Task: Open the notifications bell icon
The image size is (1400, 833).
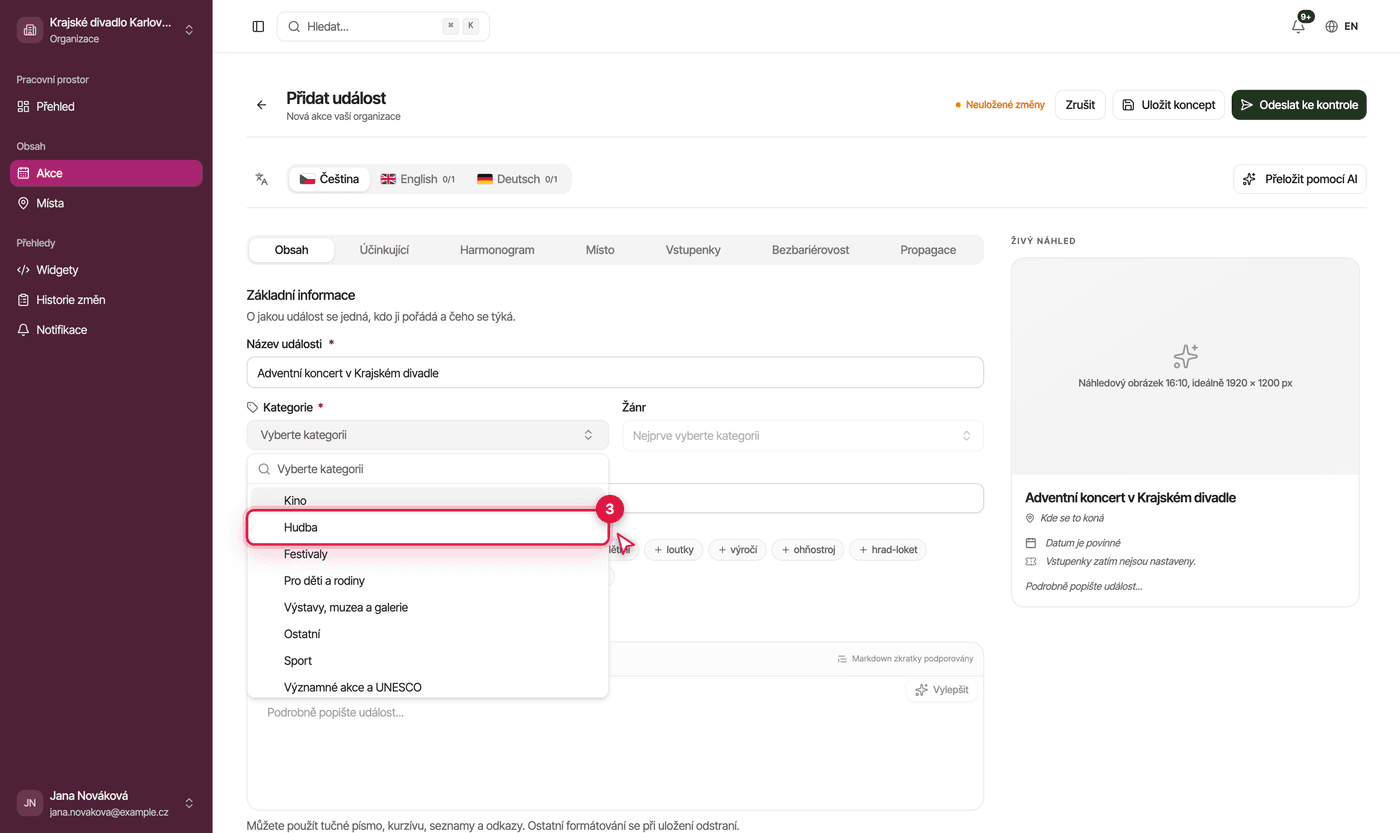Action: 1298,27
